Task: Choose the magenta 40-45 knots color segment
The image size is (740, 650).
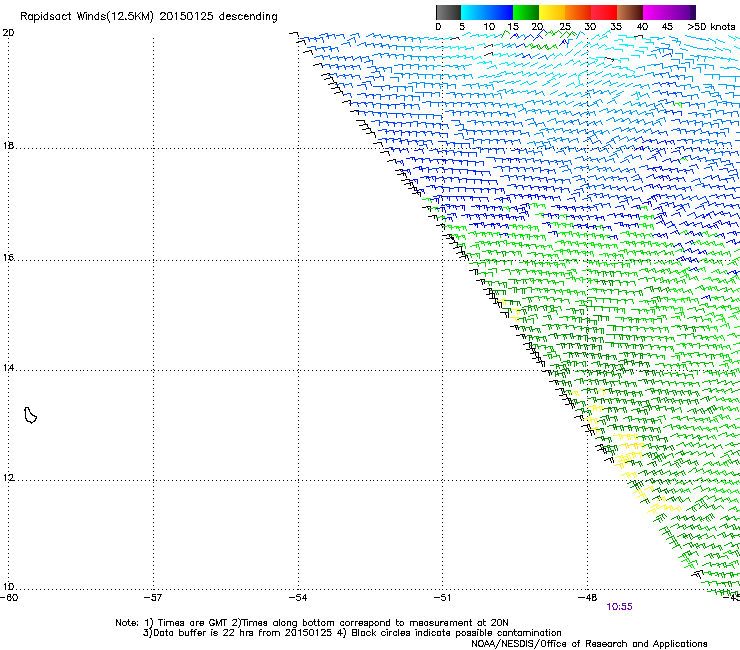Action: (656, 12)
